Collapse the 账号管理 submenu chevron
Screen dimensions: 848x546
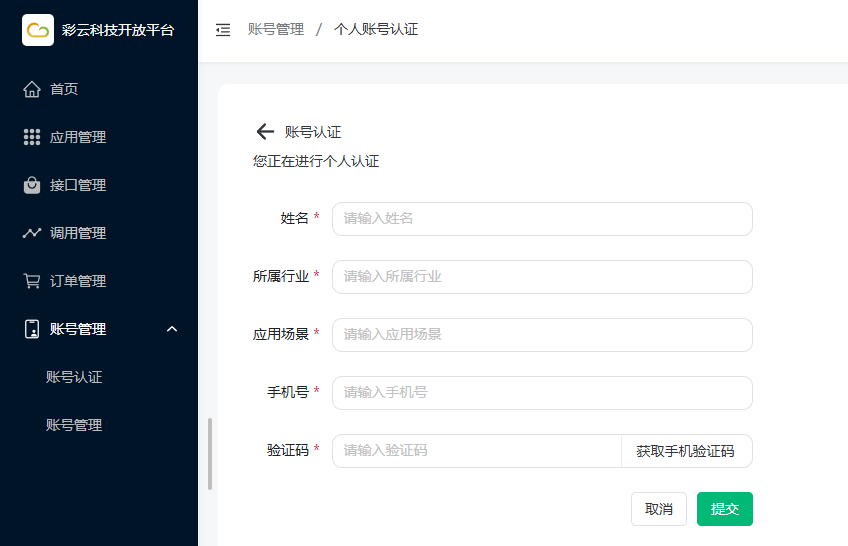pos(172,329)
